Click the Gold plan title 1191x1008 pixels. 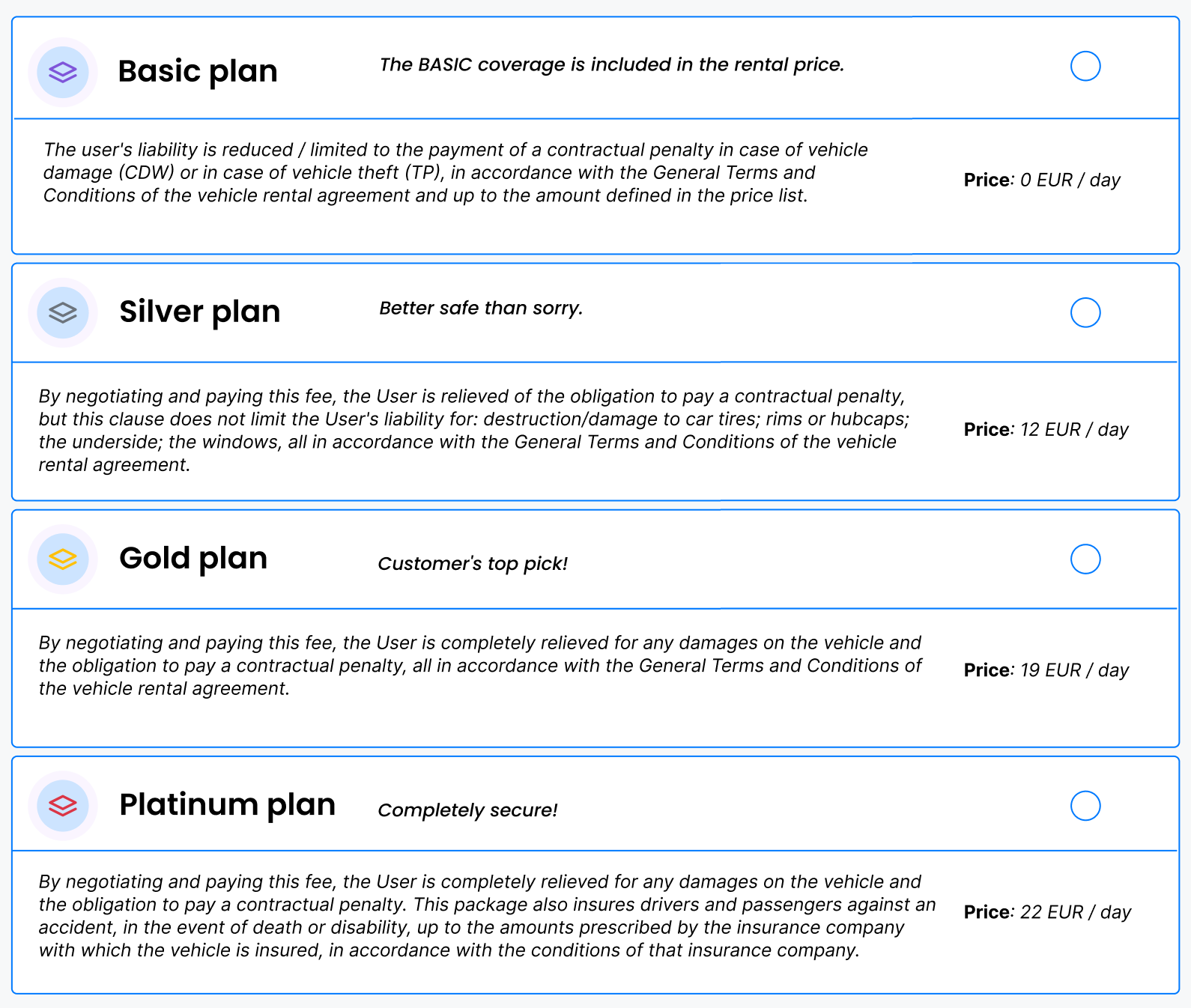(193, 559)
